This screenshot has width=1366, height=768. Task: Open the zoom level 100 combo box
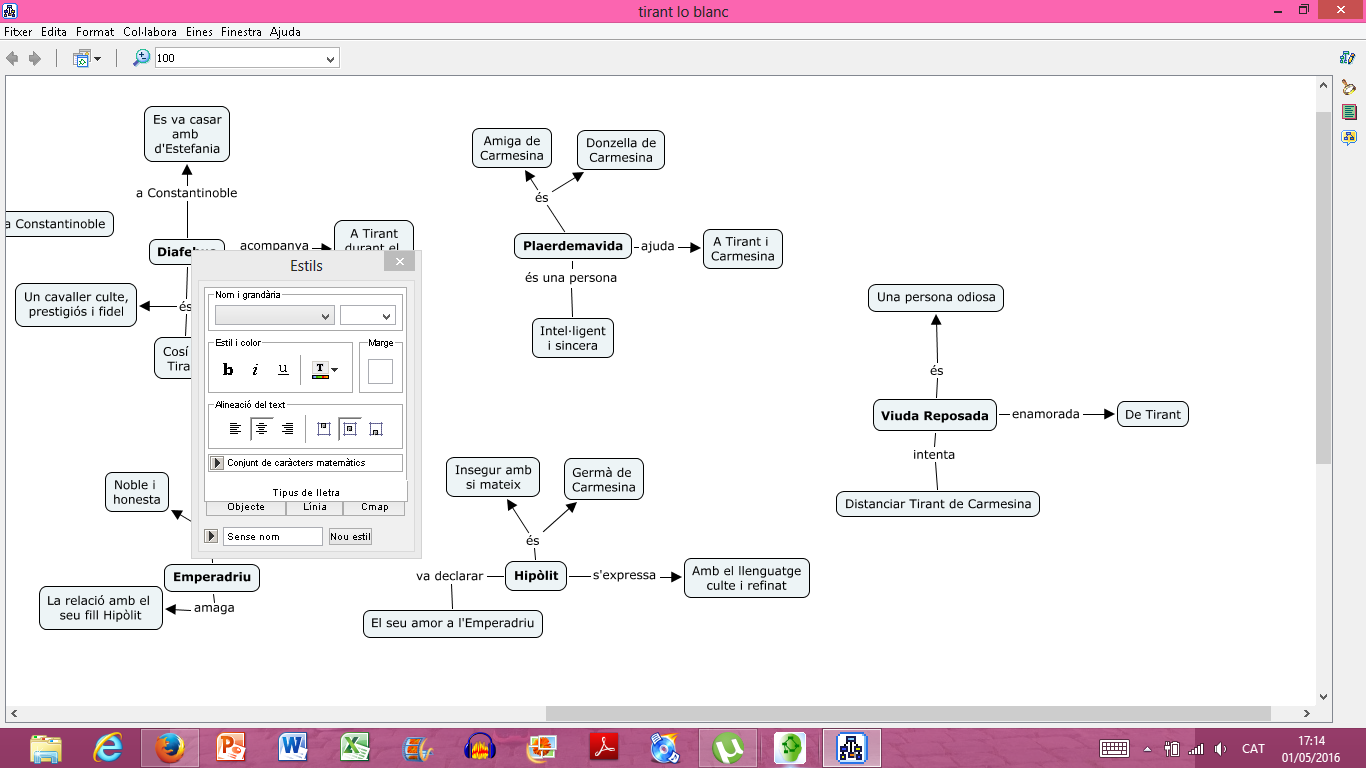coord(247,58)
